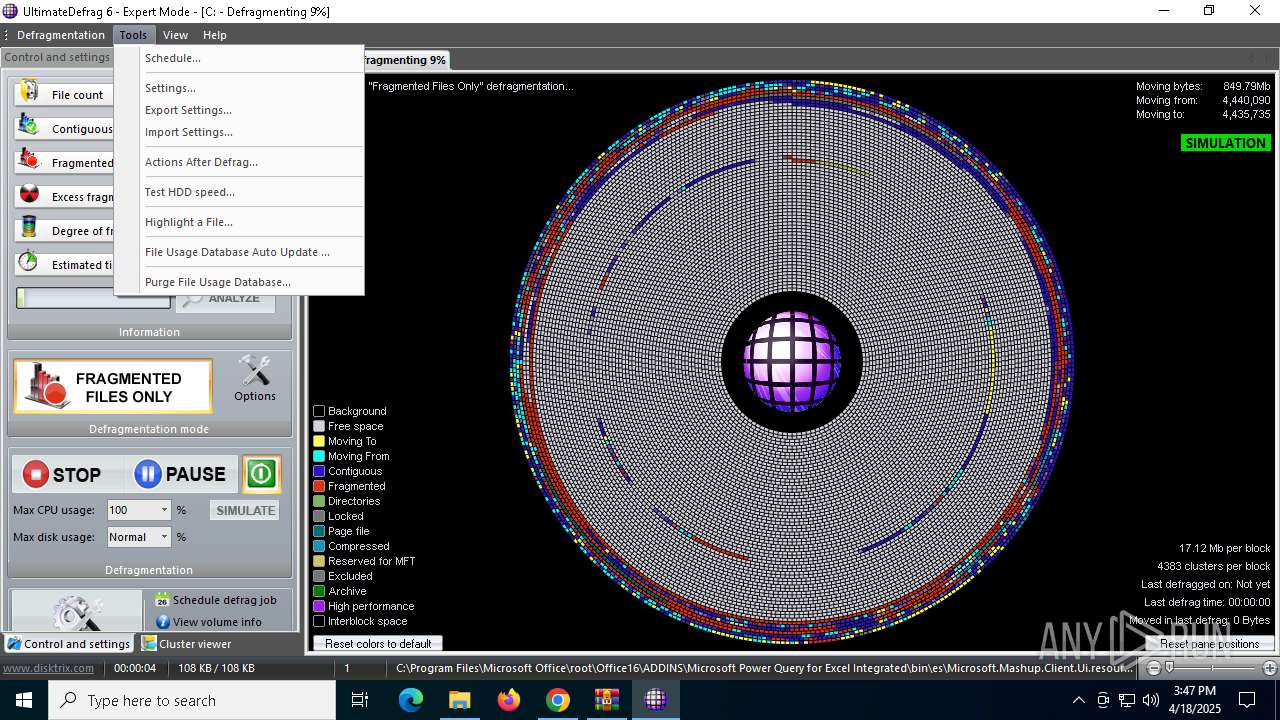Choose Import Settings... menu item
The image size is (1280, 720).
(238, 132)
